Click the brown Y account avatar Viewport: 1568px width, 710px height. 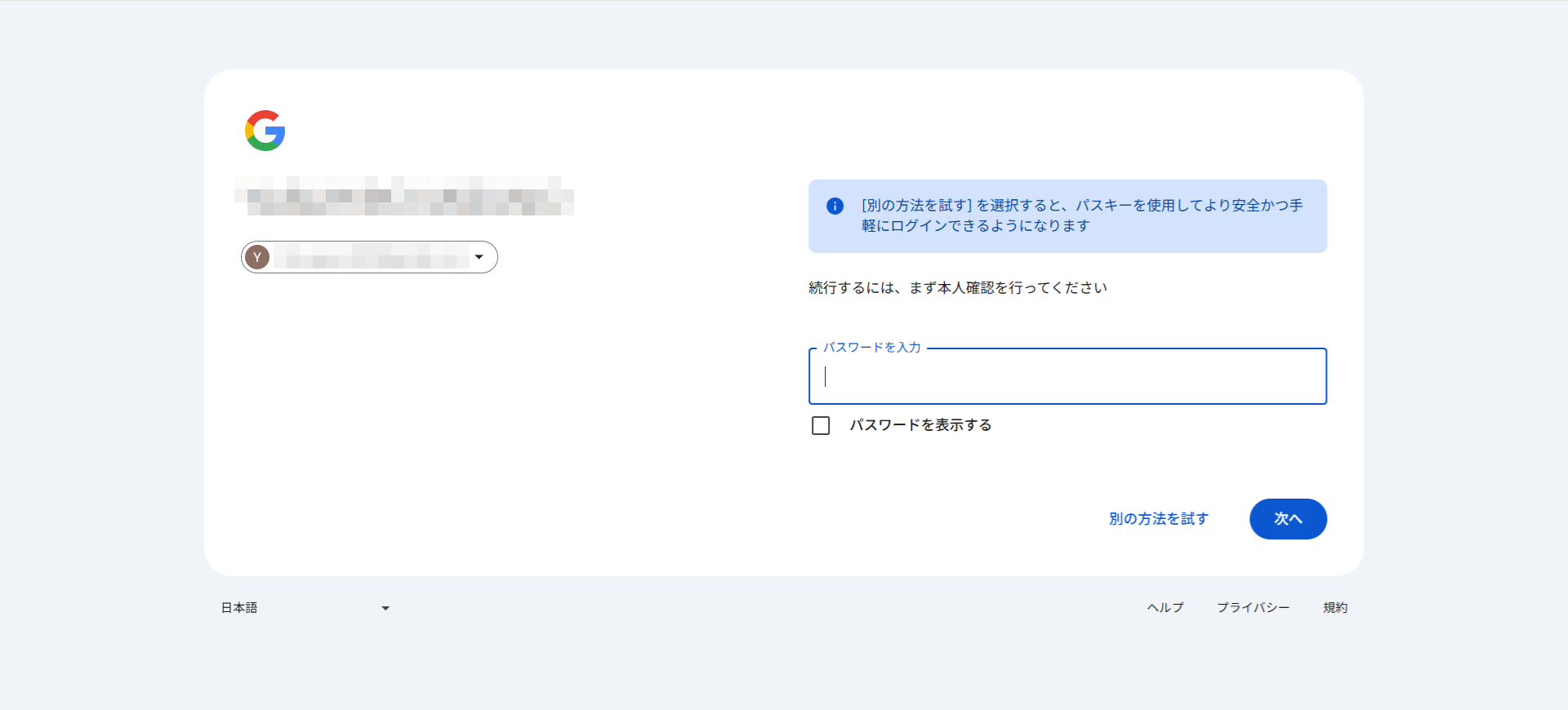257,257
